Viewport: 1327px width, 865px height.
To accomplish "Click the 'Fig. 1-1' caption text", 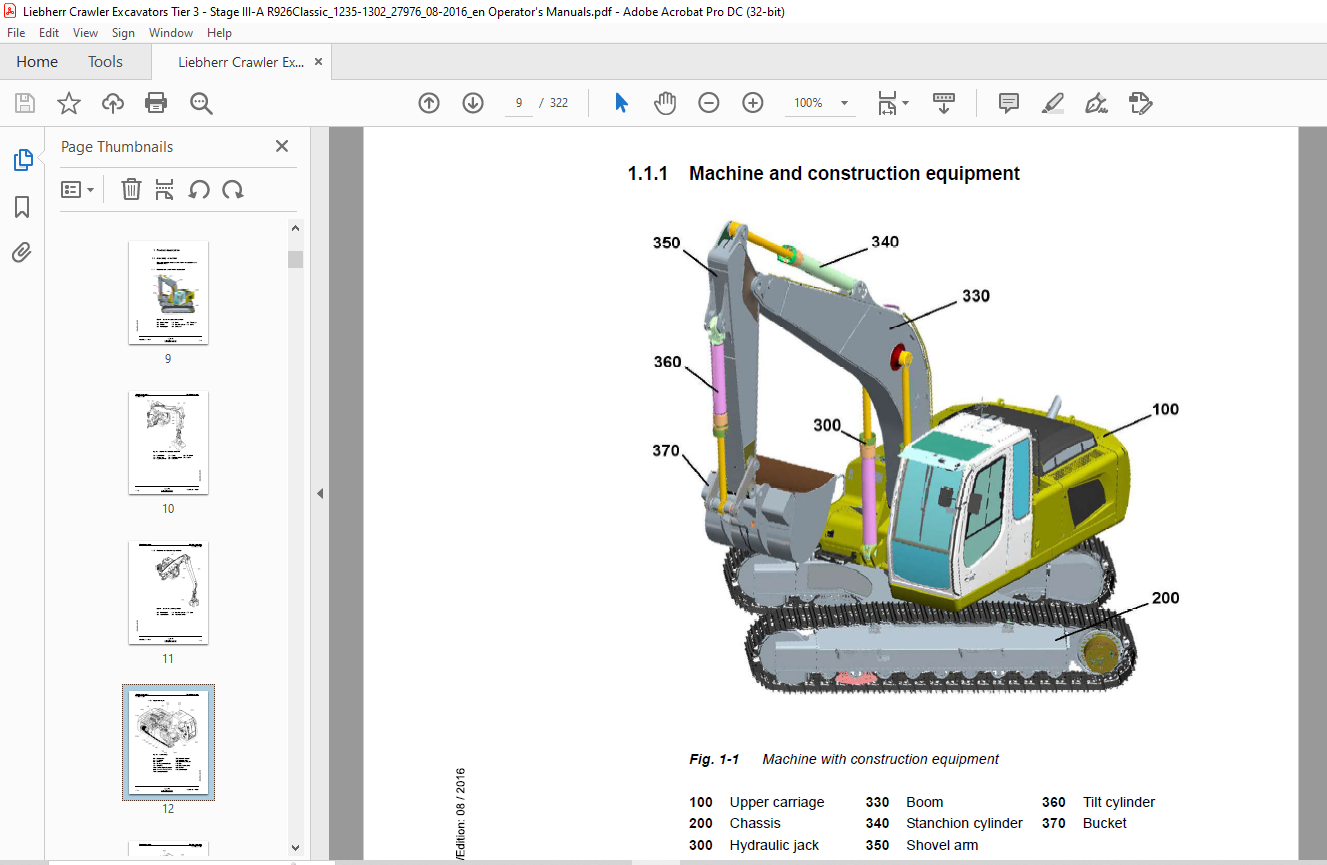I will tap(714, 760).
